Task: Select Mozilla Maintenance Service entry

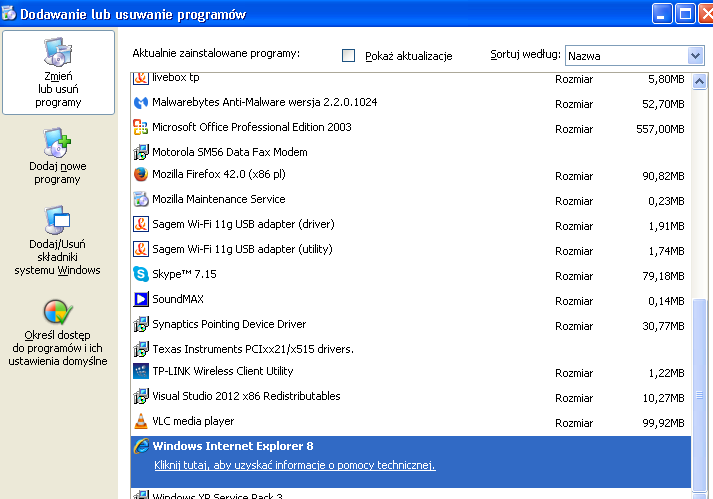Action: [411, 200]
